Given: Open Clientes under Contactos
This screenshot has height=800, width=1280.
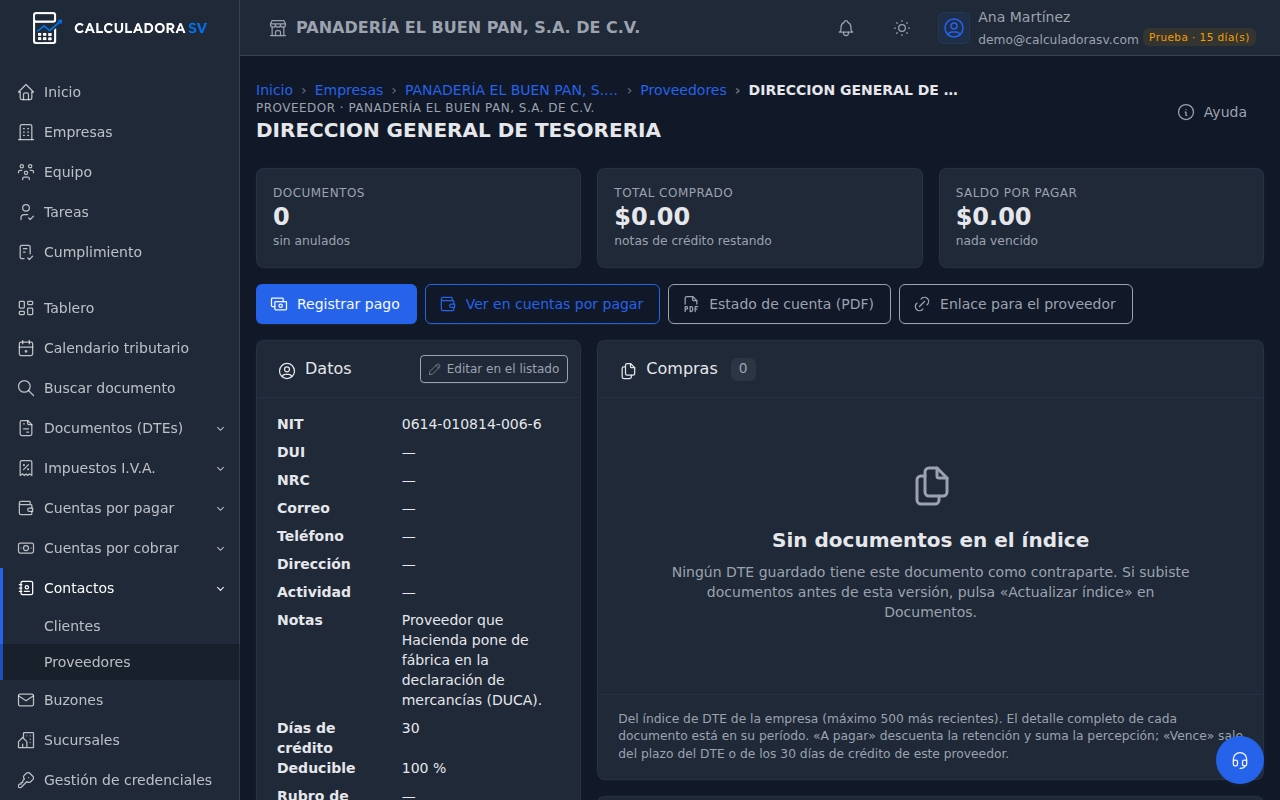Looking at the screenshot, I should 120,626.
